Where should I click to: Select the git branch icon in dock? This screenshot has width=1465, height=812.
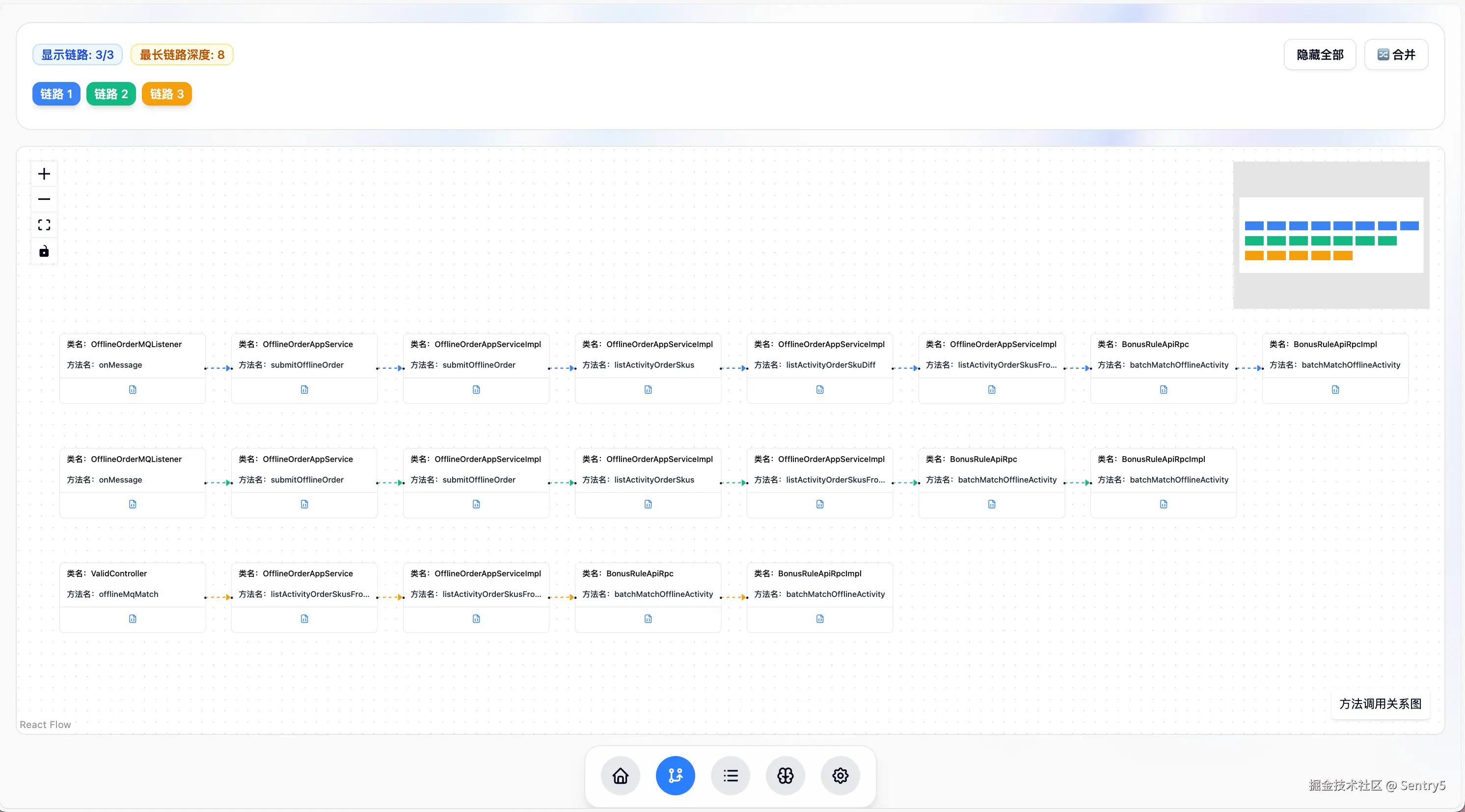pyautogui.click(x=675, y=776)
